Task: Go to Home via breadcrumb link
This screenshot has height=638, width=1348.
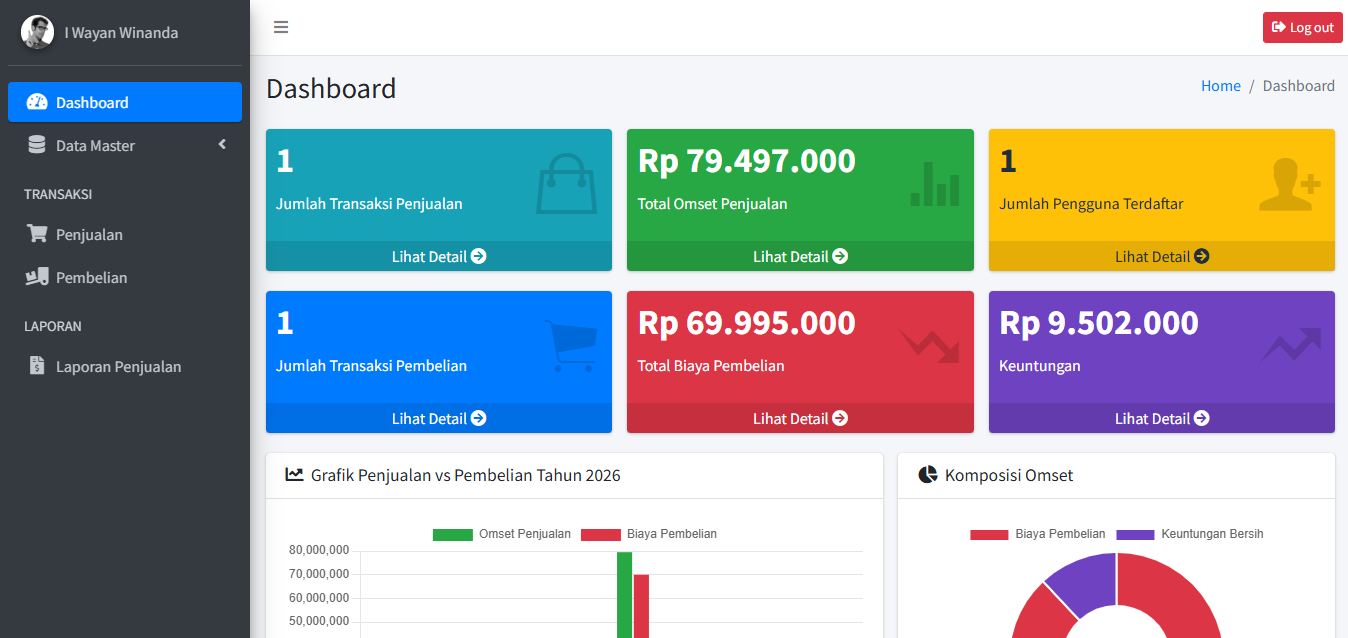Action: [x=1221, y=86]
